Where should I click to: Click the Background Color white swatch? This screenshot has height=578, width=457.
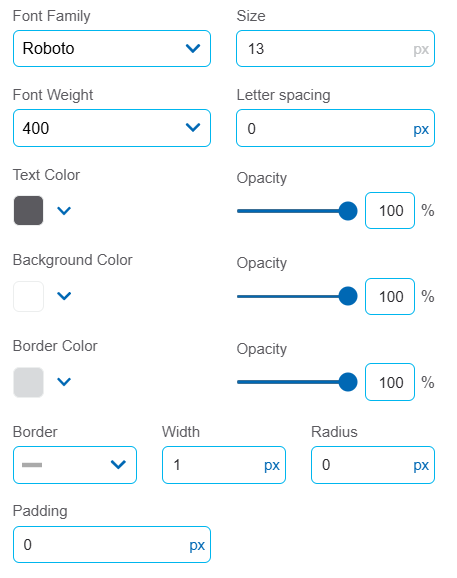(28, 296)
